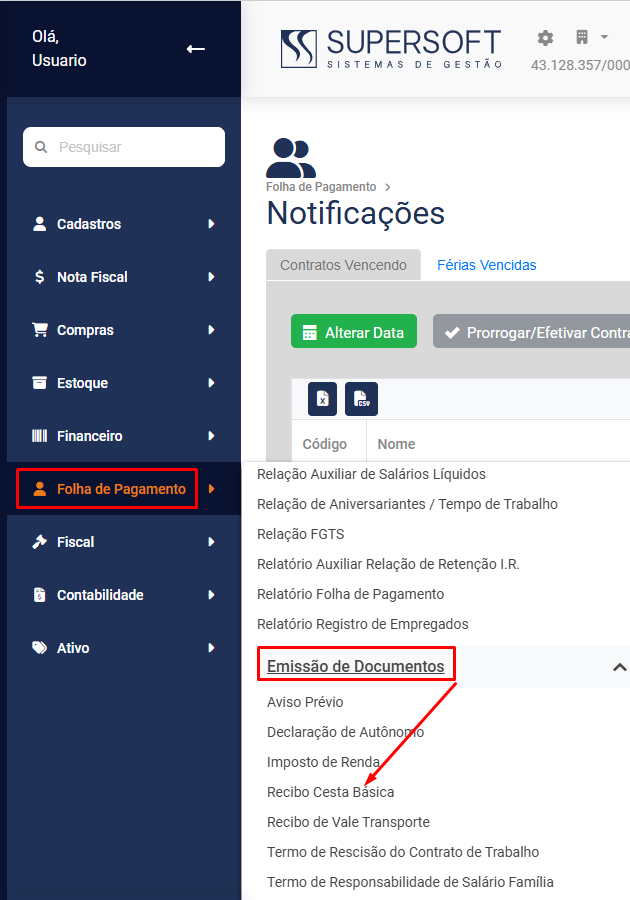Screen dimensions: 630x900
Task: Open the Ativo menu
Action: 124,648
